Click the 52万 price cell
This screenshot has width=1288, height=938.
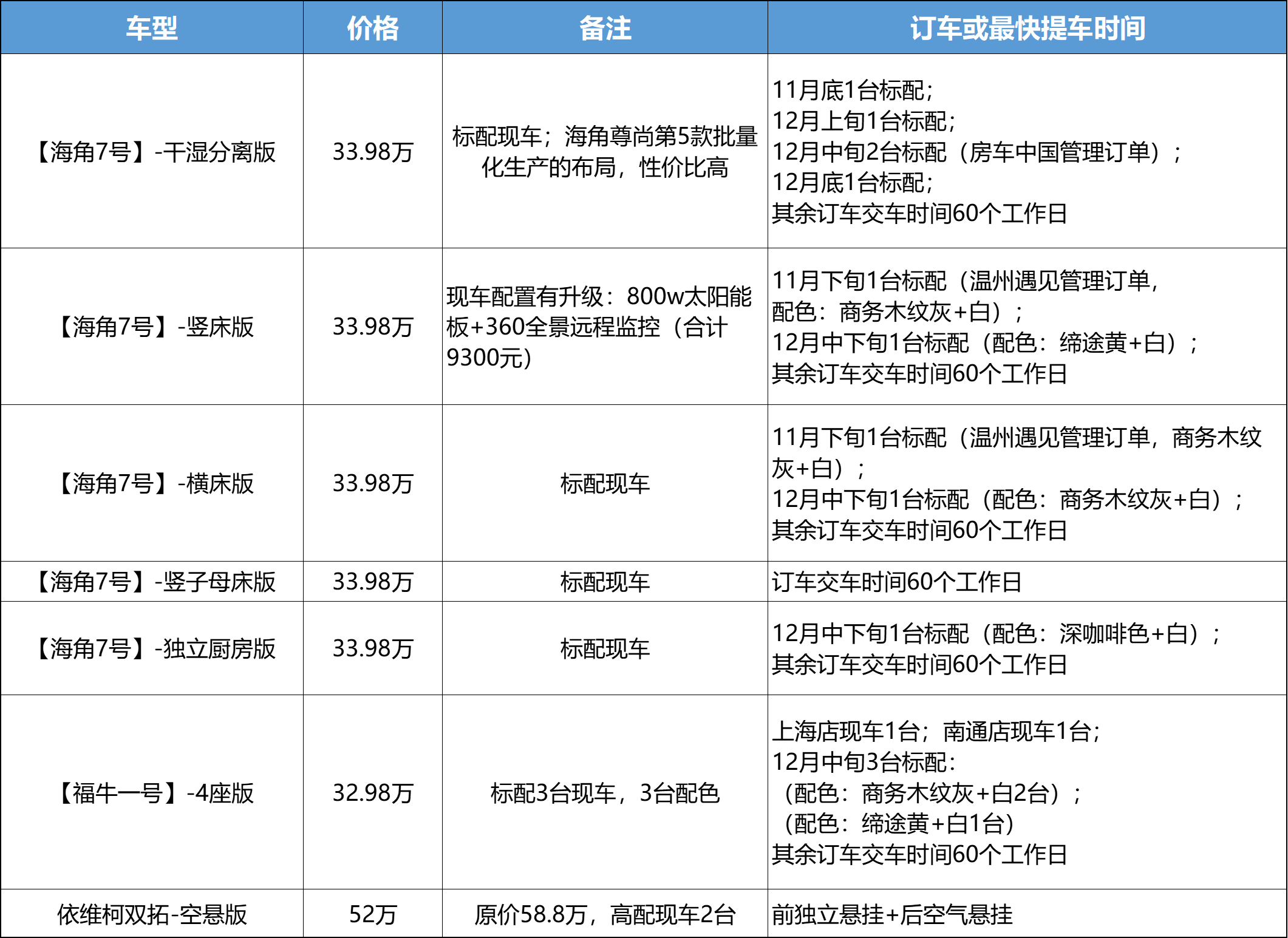pyautogui.click(x=373, y=914)
